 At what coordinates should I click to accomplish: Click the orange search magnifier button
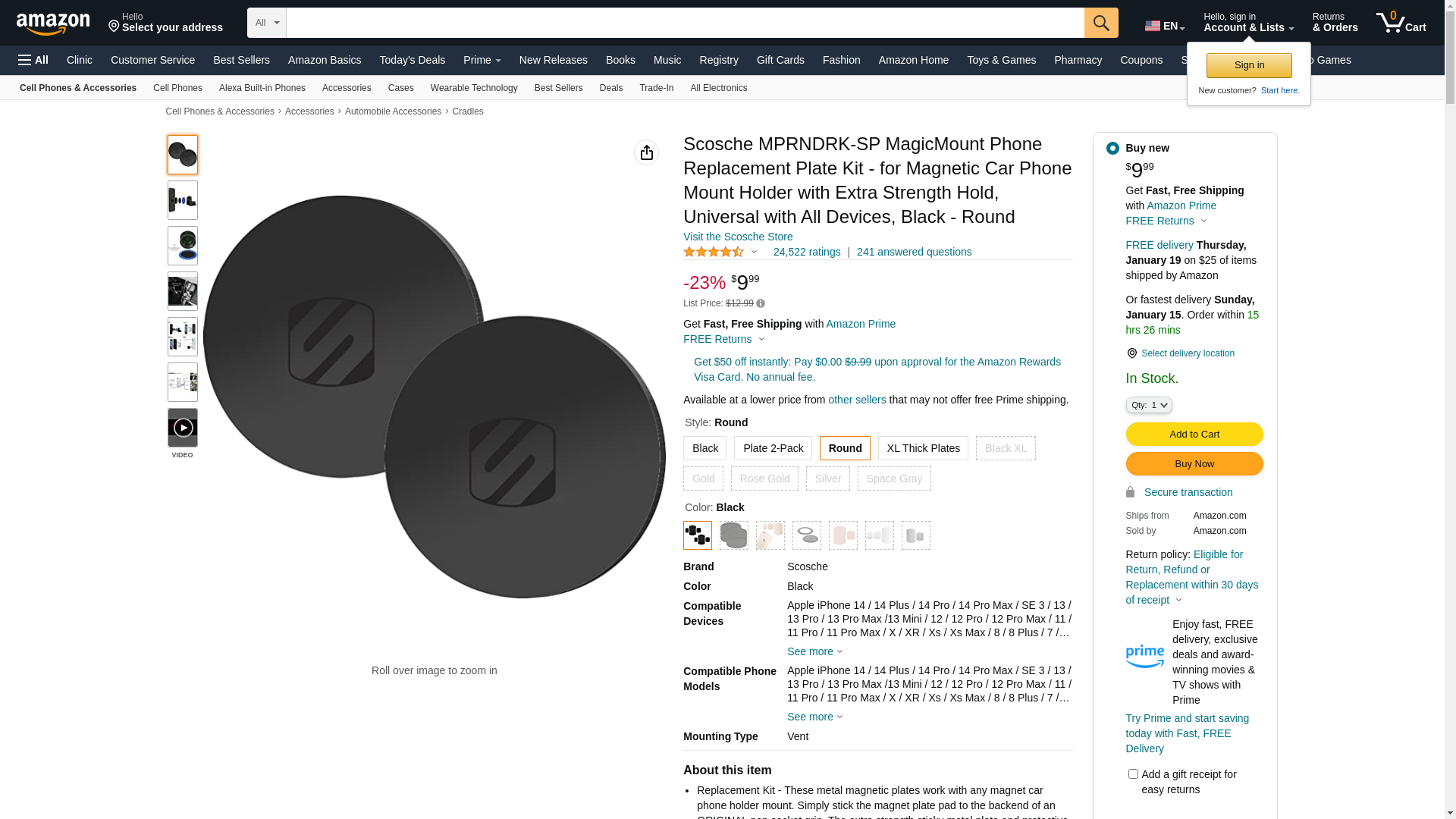click(1101, 23)
